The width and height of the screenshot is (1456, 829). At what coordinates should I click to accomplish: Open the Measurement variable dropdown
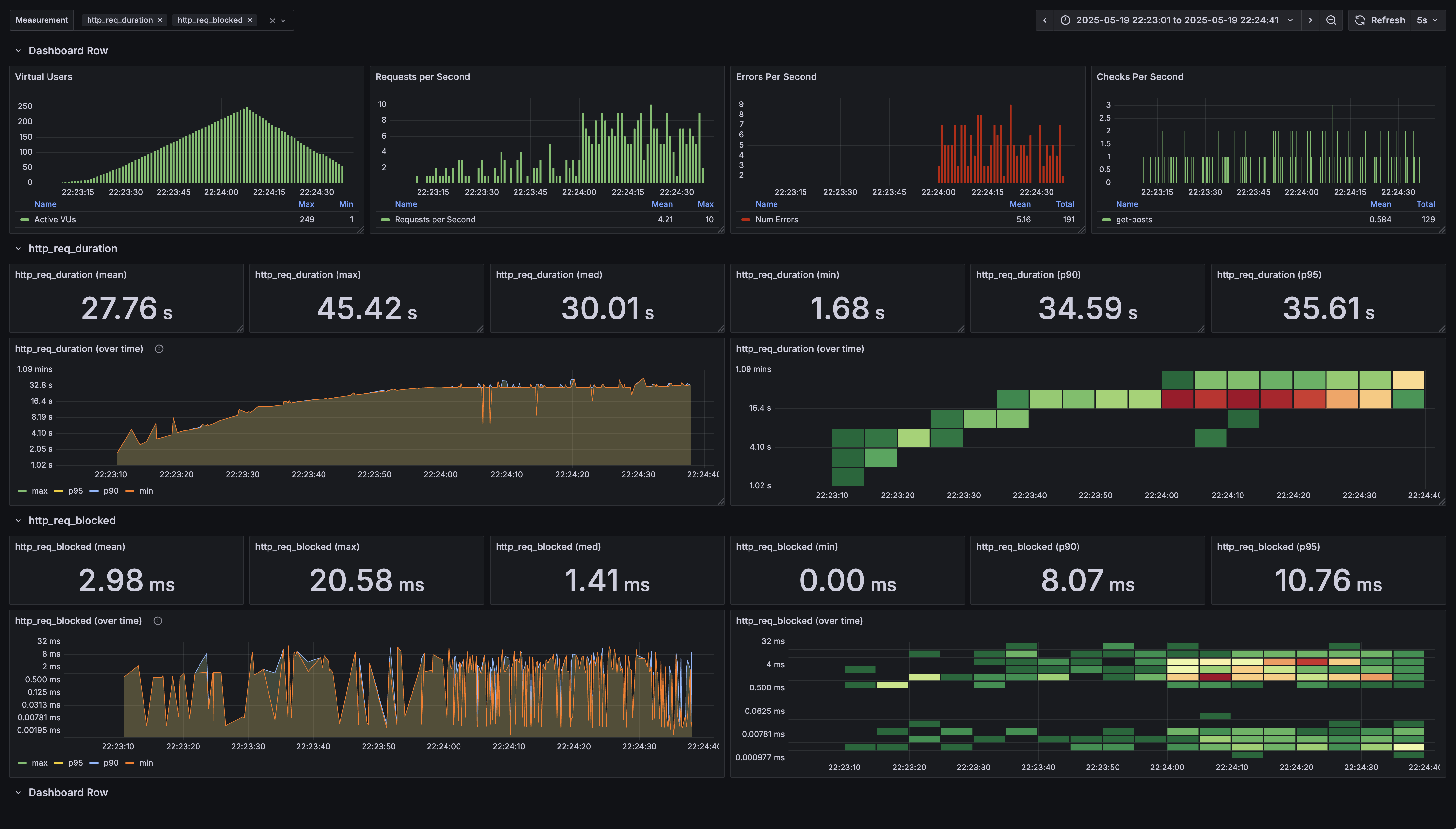coord(283,20)
